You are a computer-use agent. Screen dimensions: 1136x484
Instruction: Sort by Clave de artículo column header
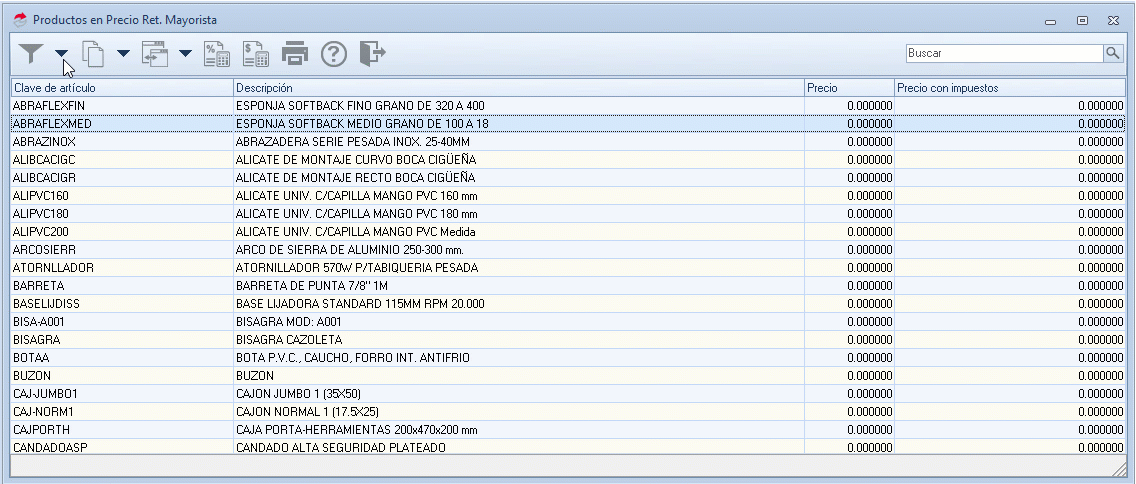tap(121, 88)
